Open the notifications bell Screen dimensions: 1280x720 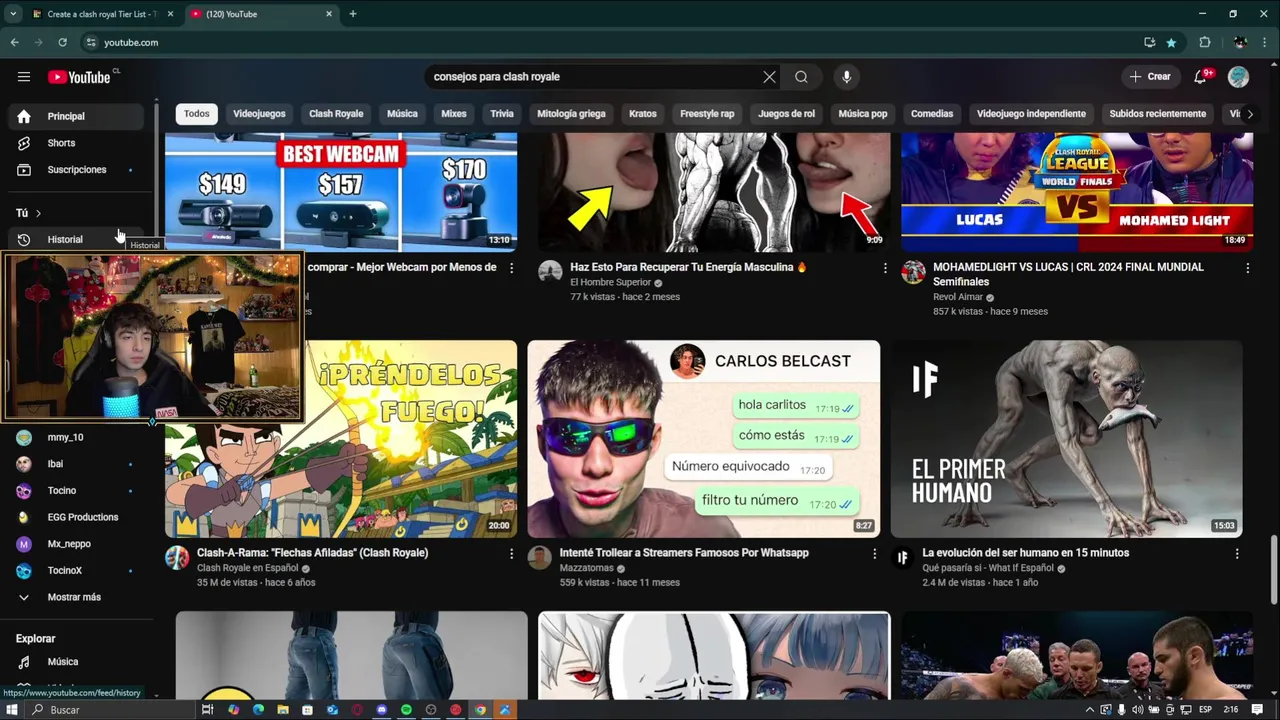1201,77
